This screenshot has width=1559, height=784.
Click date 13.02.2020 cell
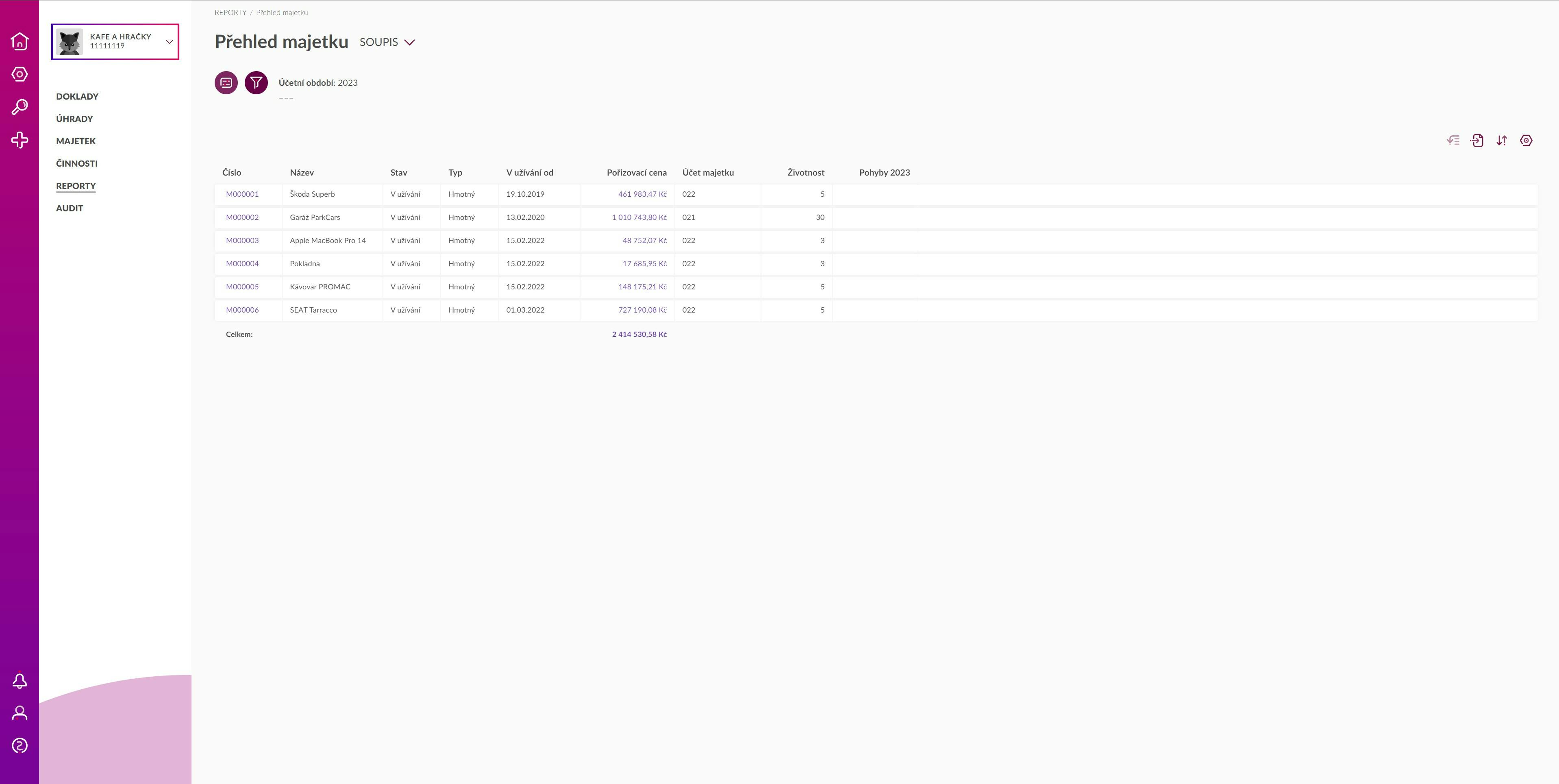[539, 217]
